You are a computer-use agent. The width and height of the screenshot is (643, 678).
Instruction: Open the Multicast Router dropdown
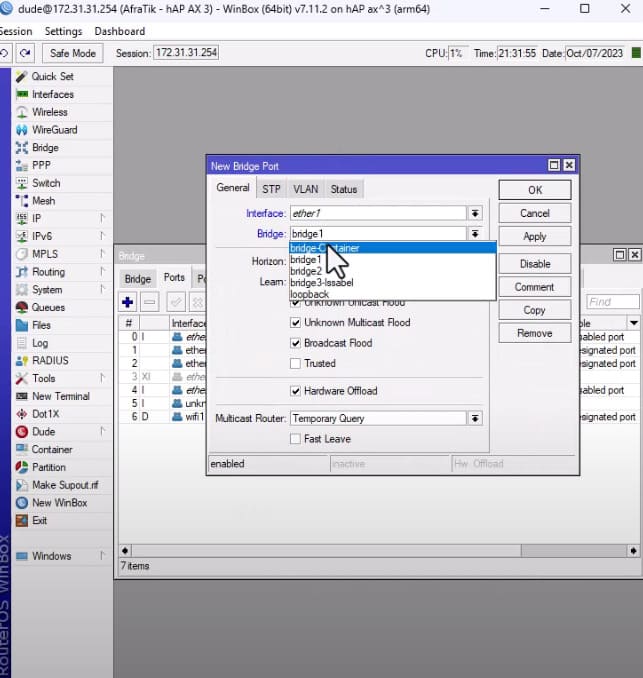[x=475, y=418]
